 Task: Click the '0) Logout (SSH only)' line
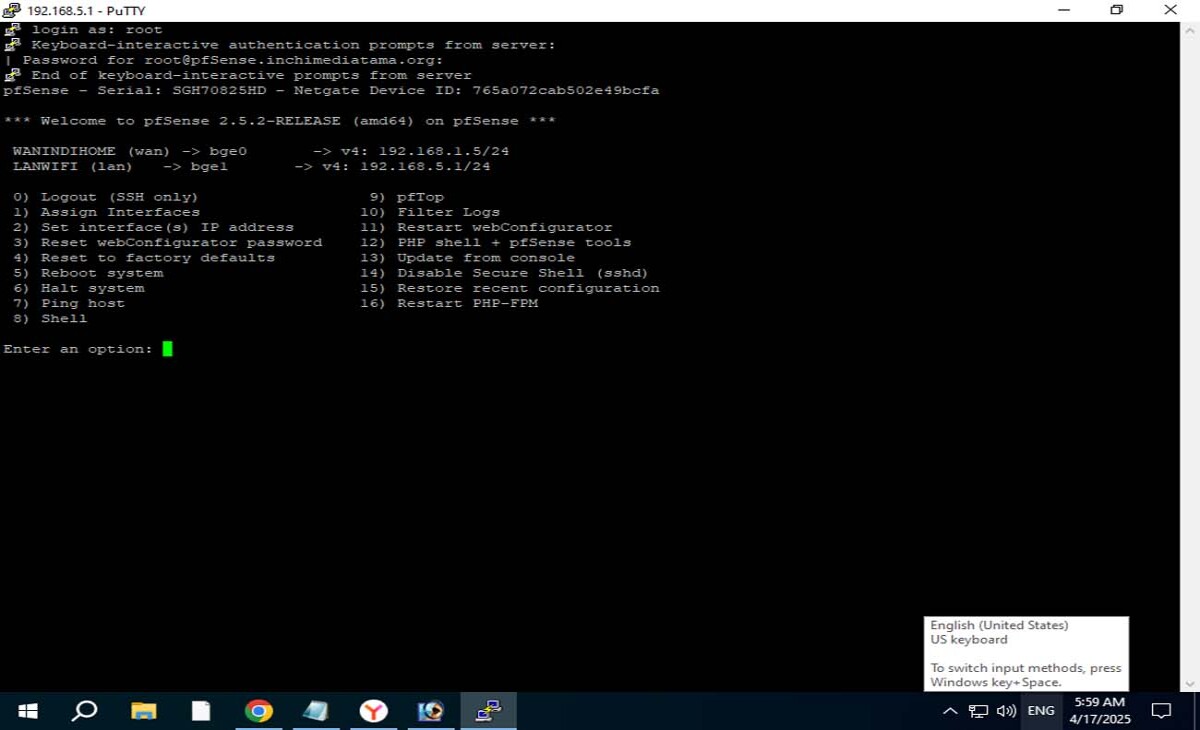click(x=105, y=197)
